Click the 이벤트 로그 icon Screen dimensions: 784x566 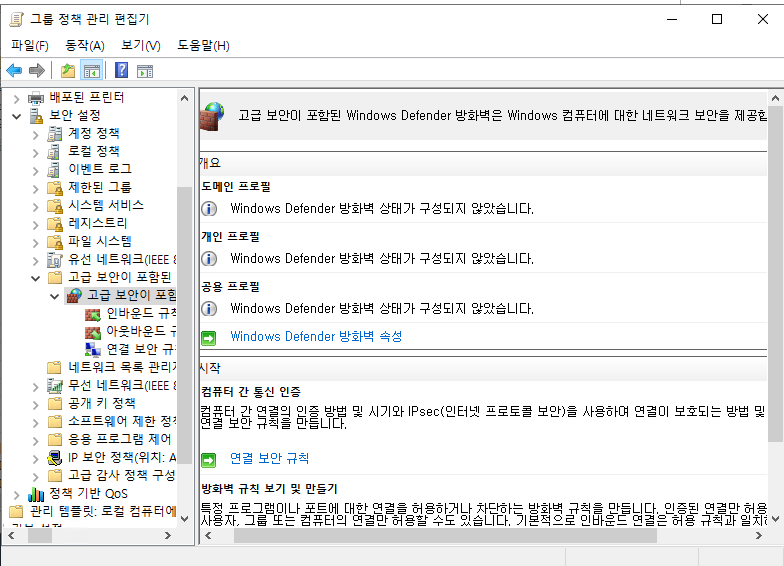point(54,170)
